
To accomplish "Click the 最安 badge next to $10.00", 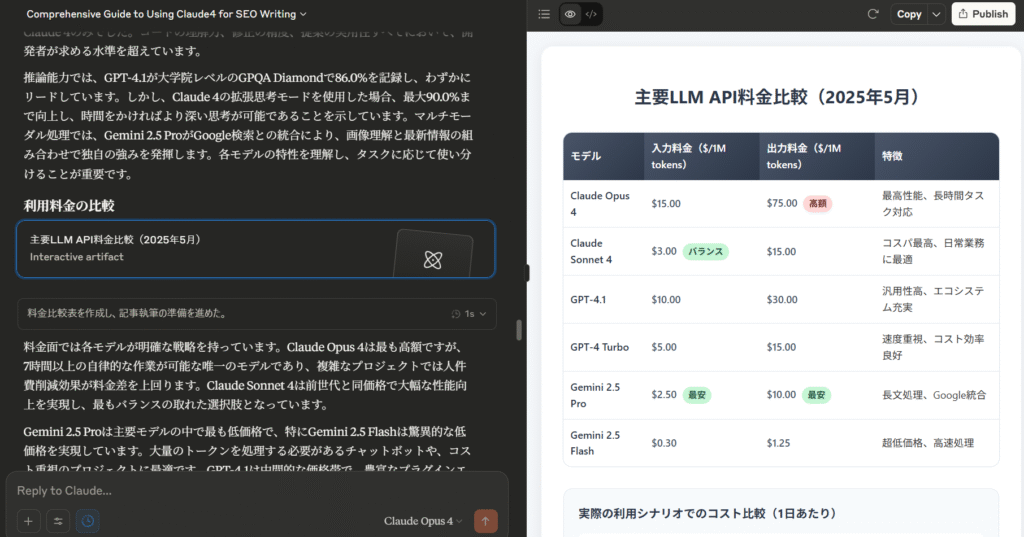I will [816, 395].
